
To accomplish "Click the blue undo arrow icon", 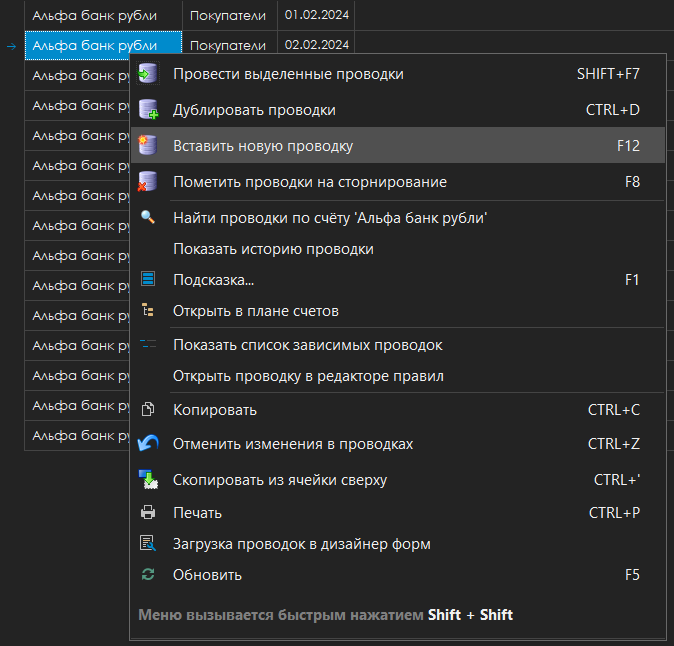I will tap(148, 443).
